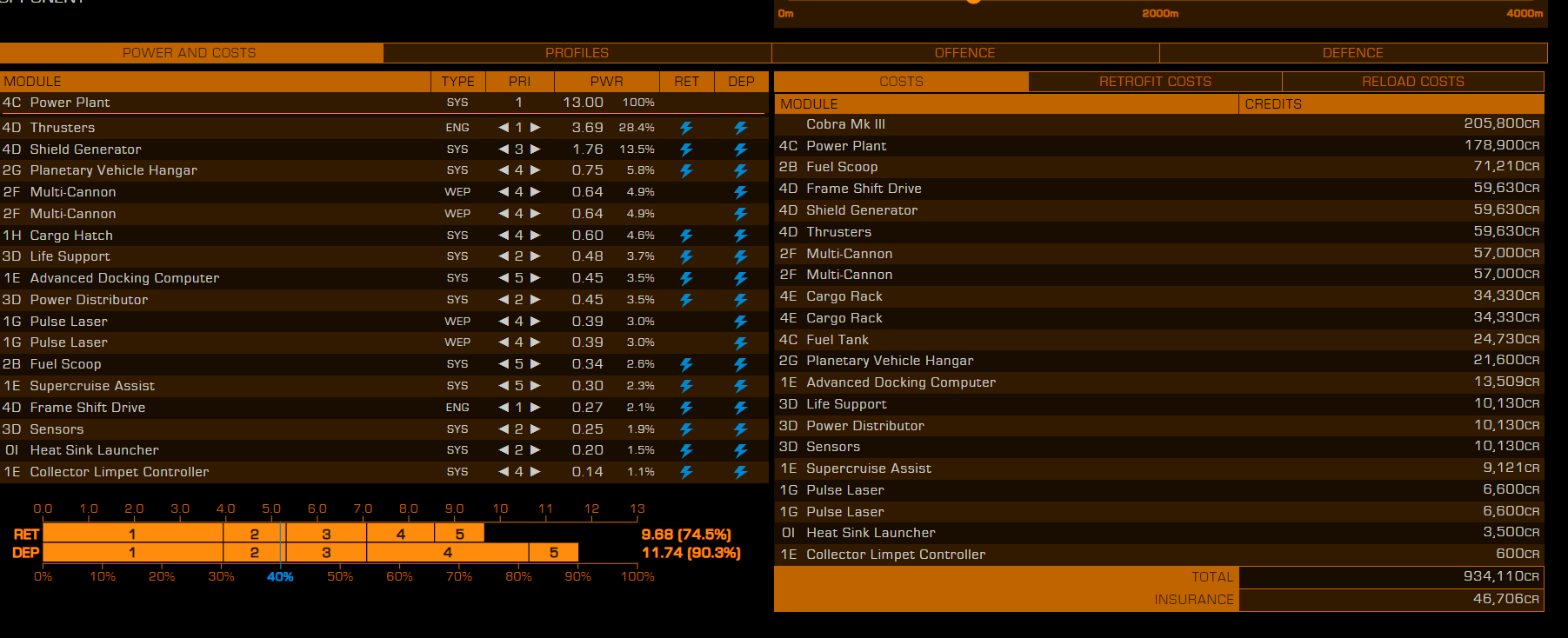1568x638 pixels.
Task: Click priority group 4 in DEP power bar
Action: coord(448,552)
